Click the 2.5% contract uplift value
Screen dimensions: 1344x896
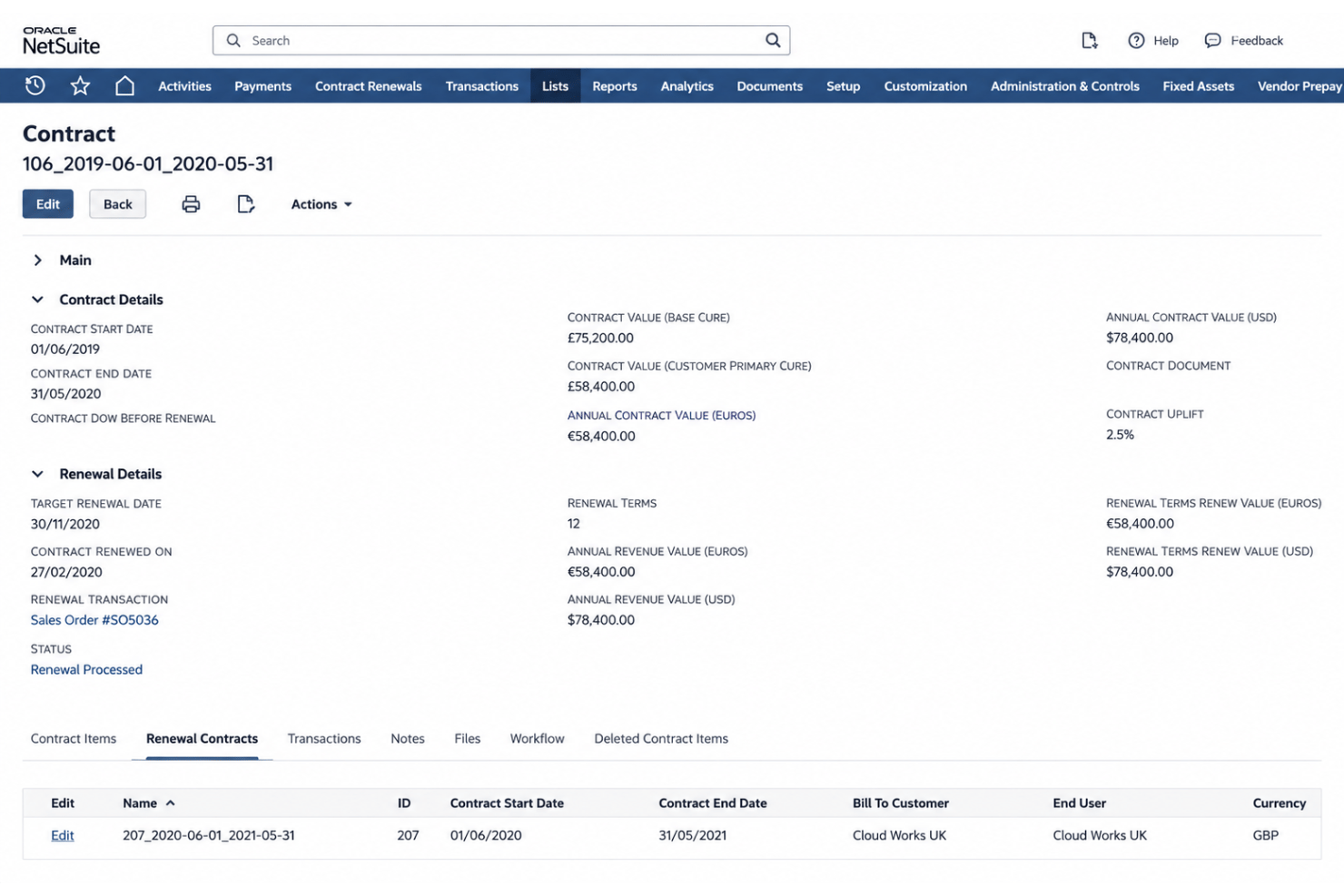pyautogui.click(x=1120, y=435)
